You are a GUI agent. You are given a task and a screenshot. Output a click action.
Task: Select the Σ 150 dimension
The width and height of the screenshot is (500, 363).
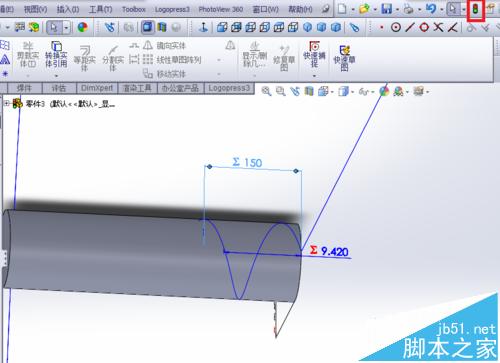[x=247, y=162]
